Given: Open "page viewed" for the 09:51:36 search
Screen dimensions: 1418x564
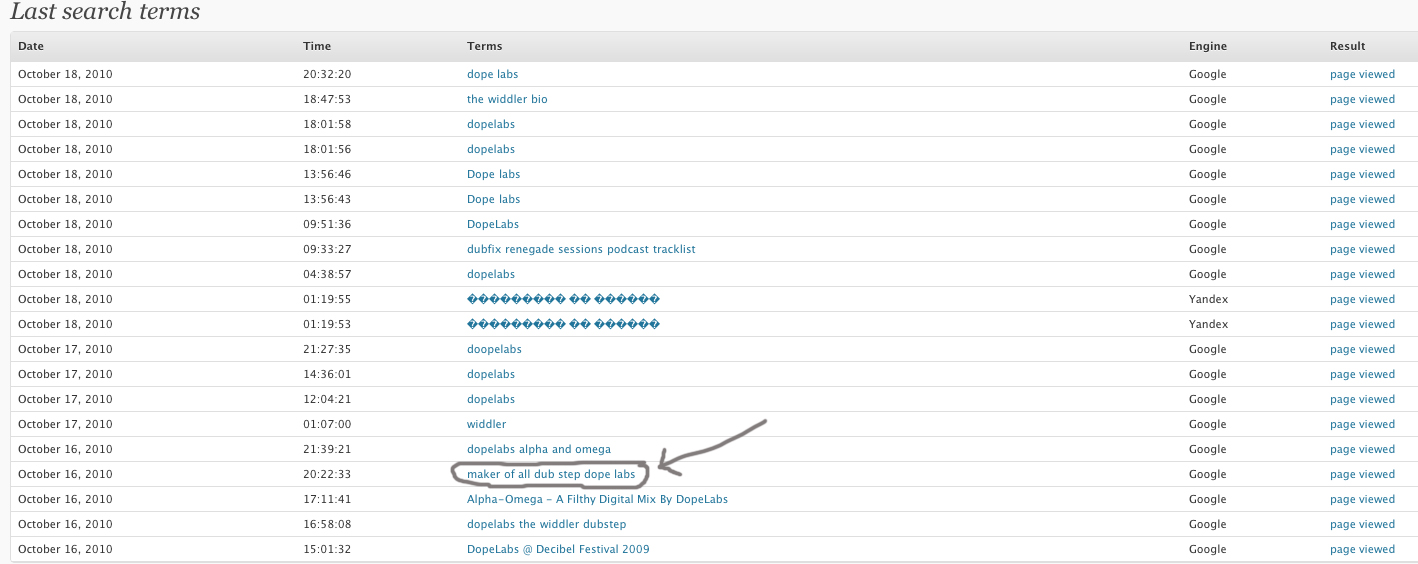Looking at the screenshot, I should [x=1362, y=224].
